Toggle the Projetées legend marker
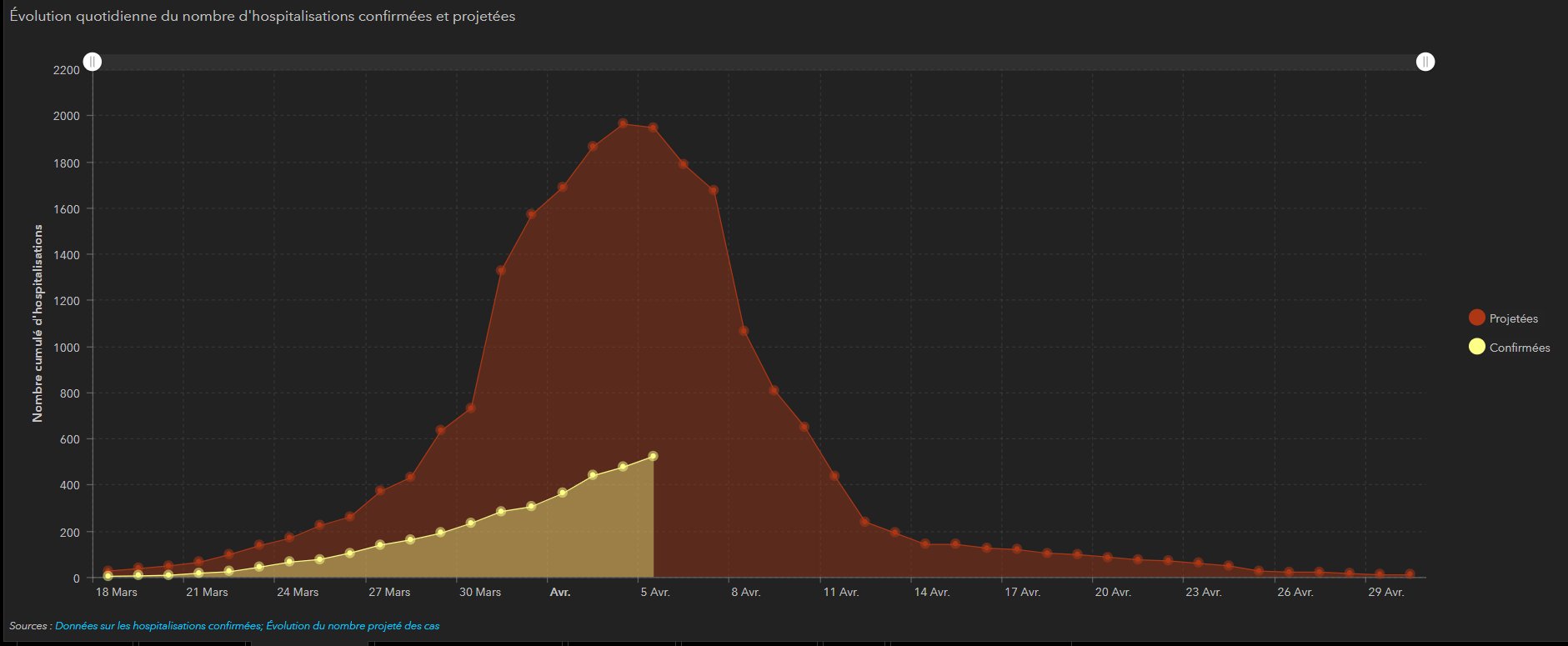Image resolution: width=1568 pixels, height=646 pixels. [1476, 318]
